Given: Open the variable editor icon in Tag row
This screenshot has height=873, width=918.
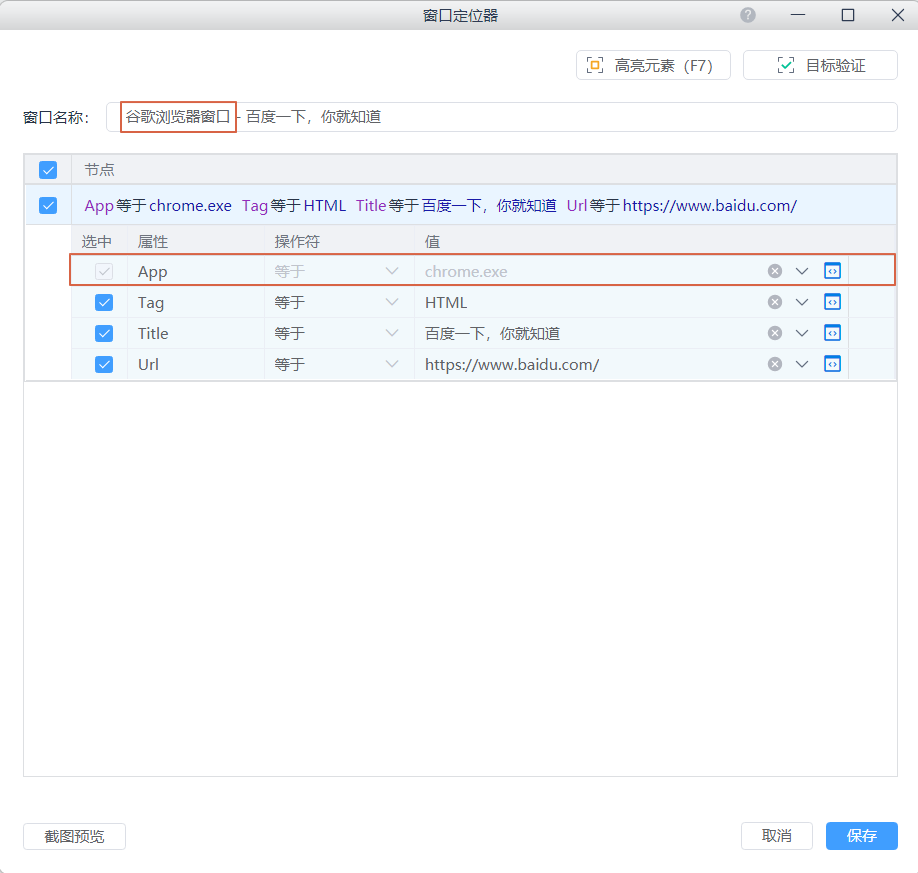Looking at the screenshot, I should (x=832, y=302).
